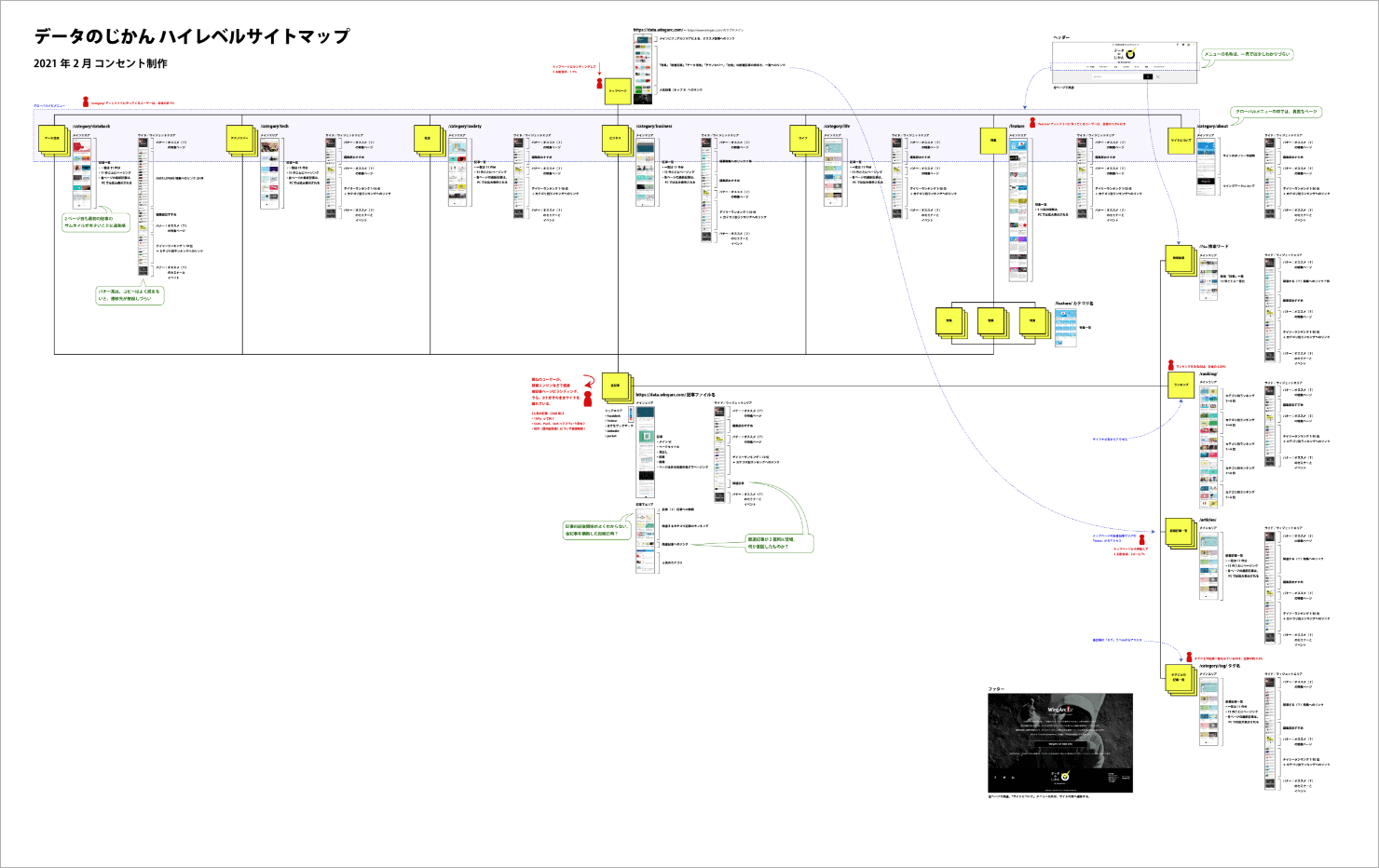Select the yellow note for /category/tag/
1379x868 pixels.
pyautogui.click(x=1179, y=679)
